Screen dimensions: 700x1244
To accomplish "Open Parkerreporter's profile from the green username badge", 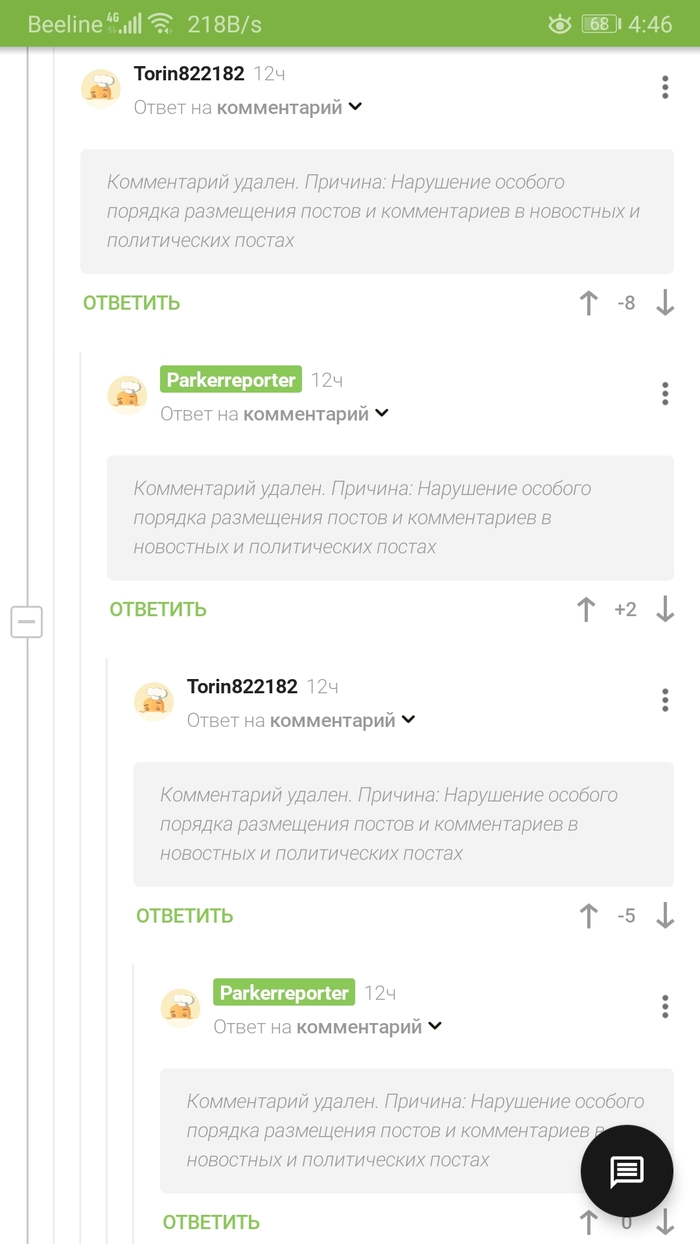I will pos(230,379).
